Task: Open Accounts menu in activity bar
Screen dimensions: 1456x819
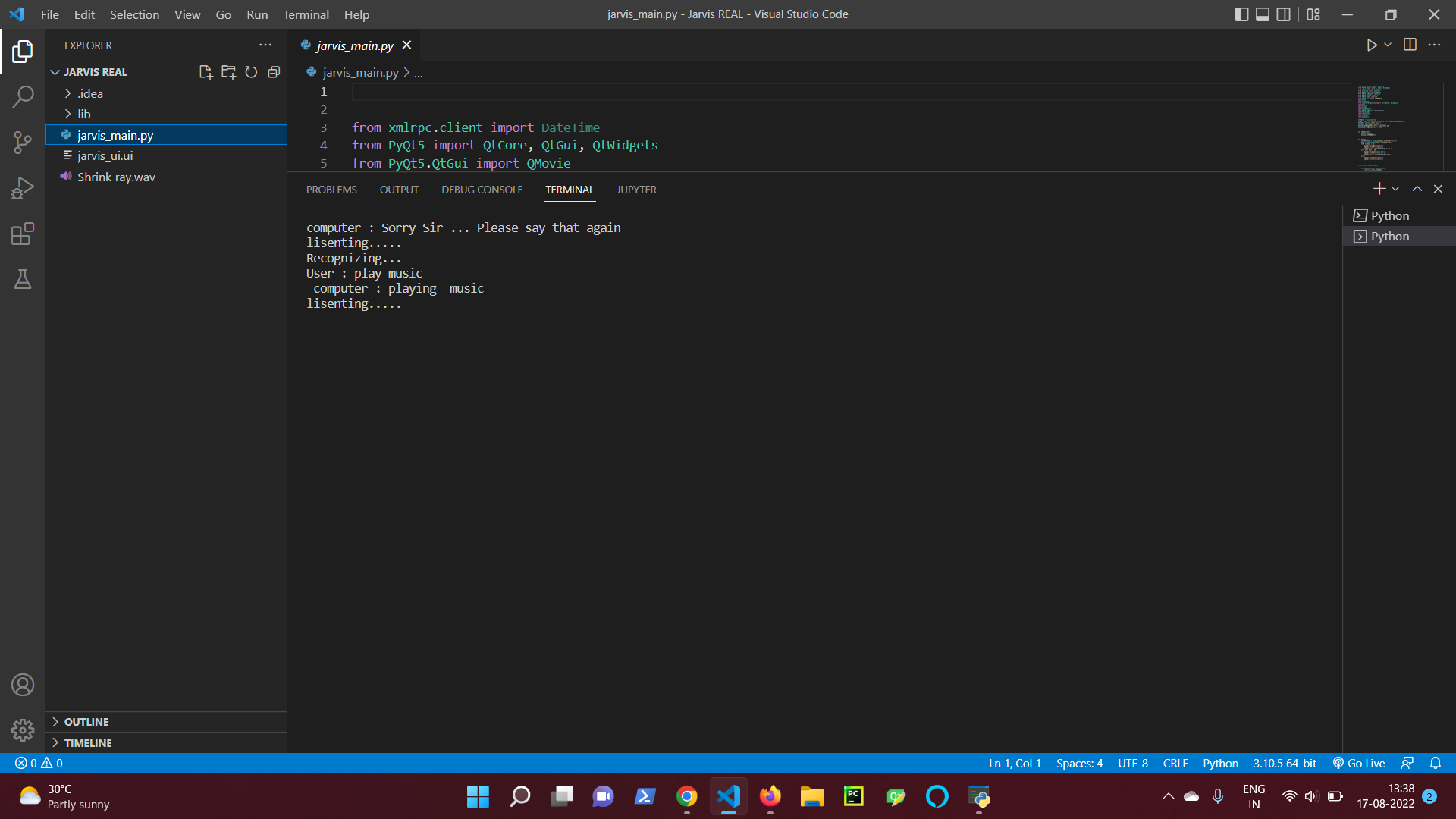Action: point(23,685)
